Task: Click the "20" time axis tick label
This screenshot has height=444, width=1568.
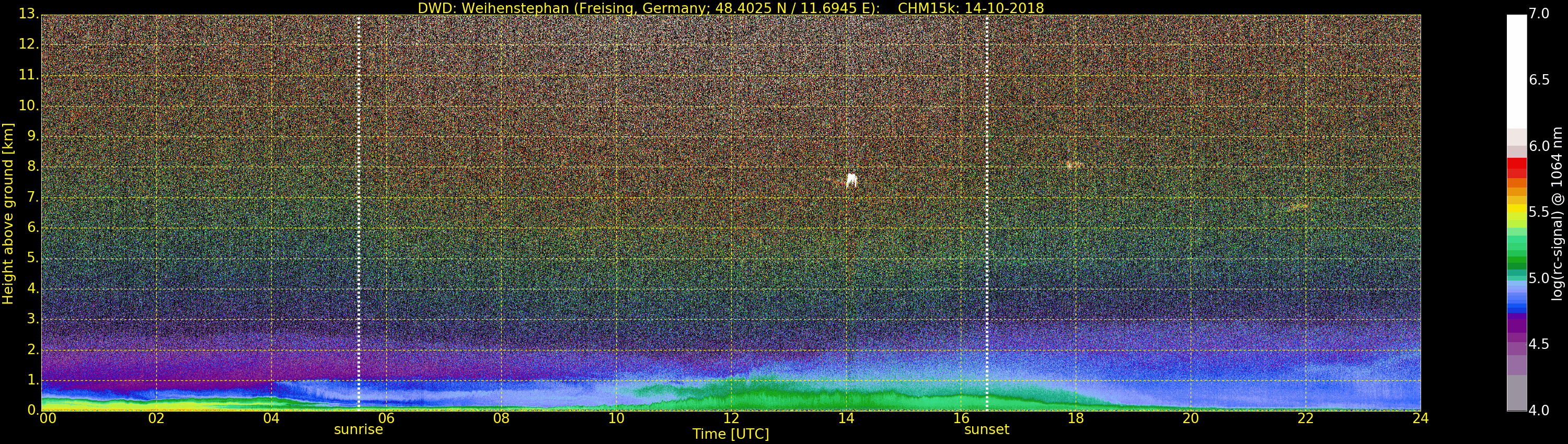Action: click(x=1191, y=418)
